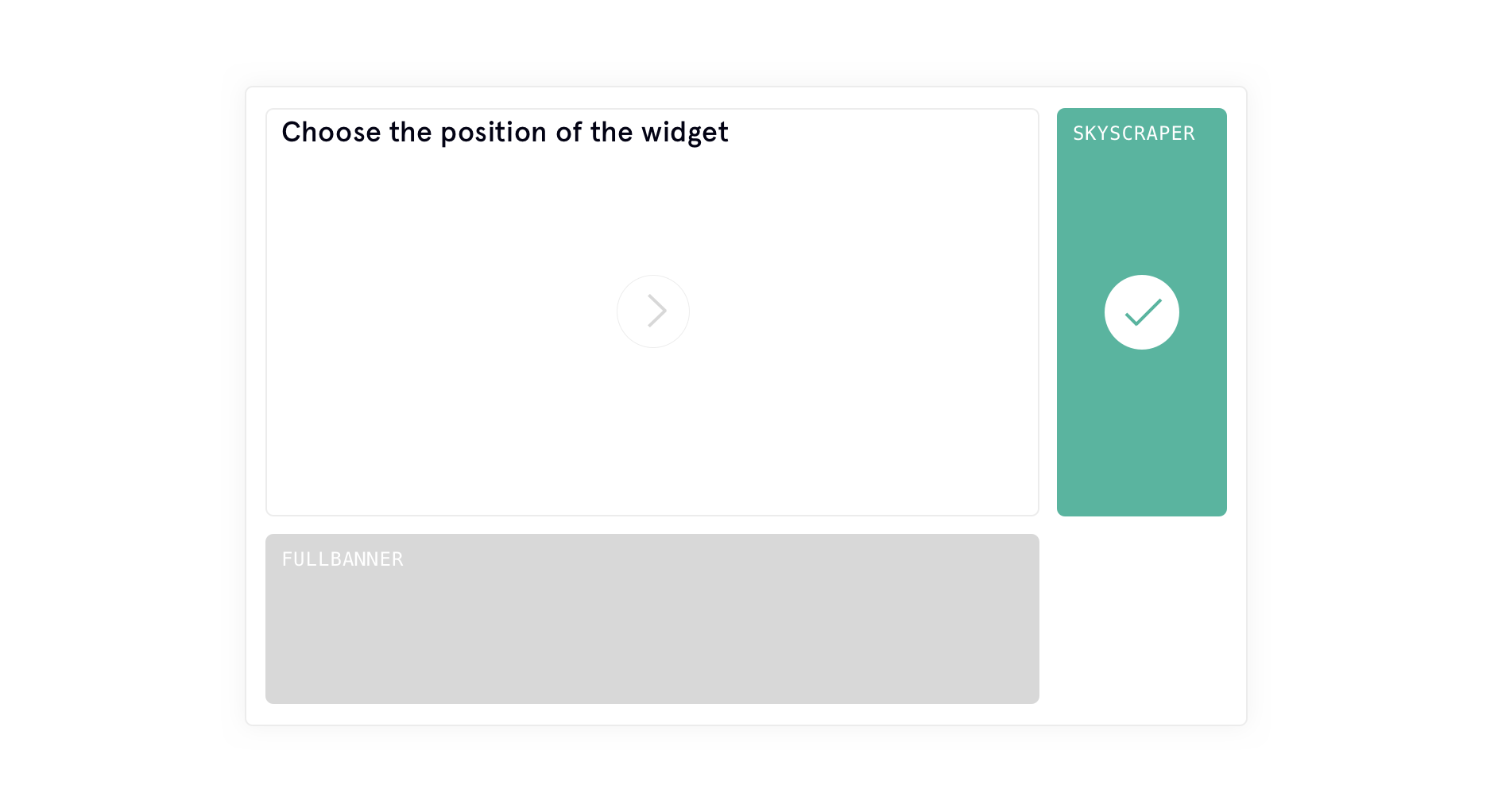This screenshot has height=812, width=1494.
Task: Select the white circle around the checkmark
Action: (1142, 312)
